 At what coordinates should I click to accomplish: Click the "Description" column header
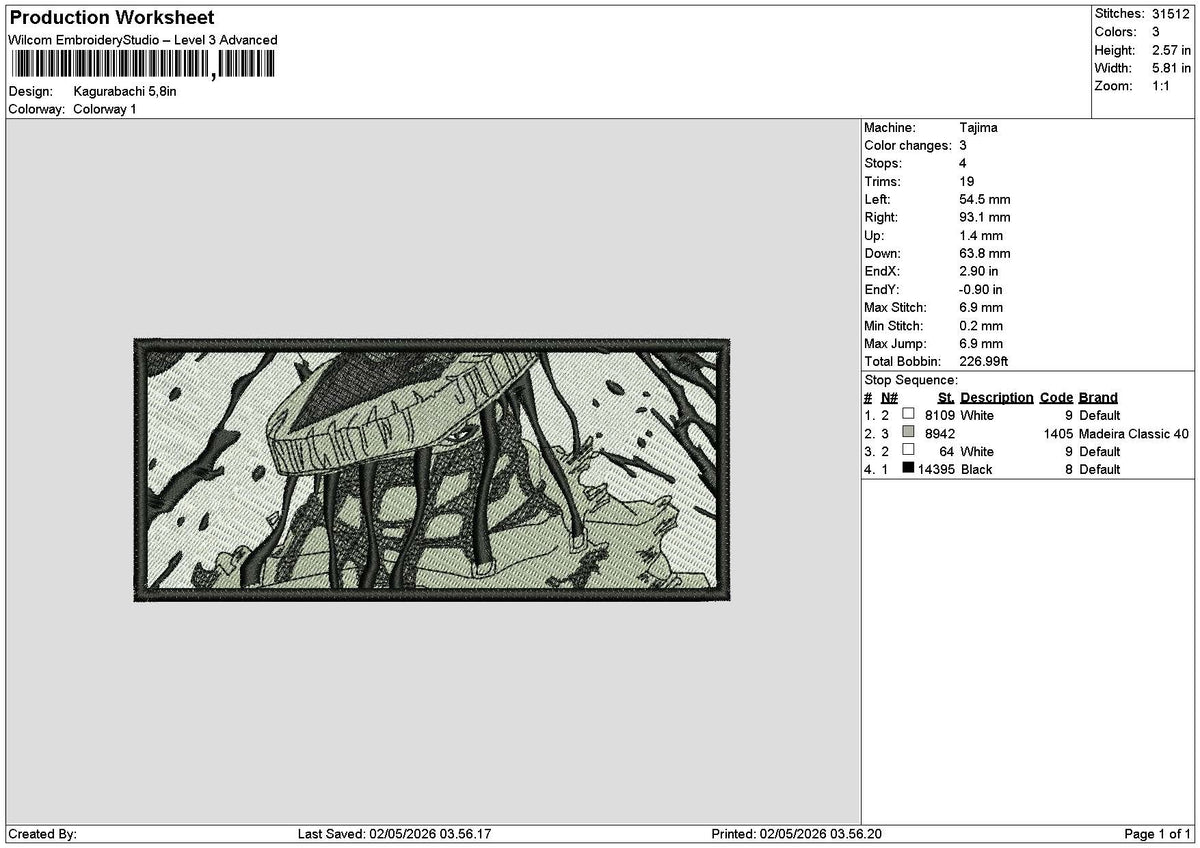click(997, 397)
